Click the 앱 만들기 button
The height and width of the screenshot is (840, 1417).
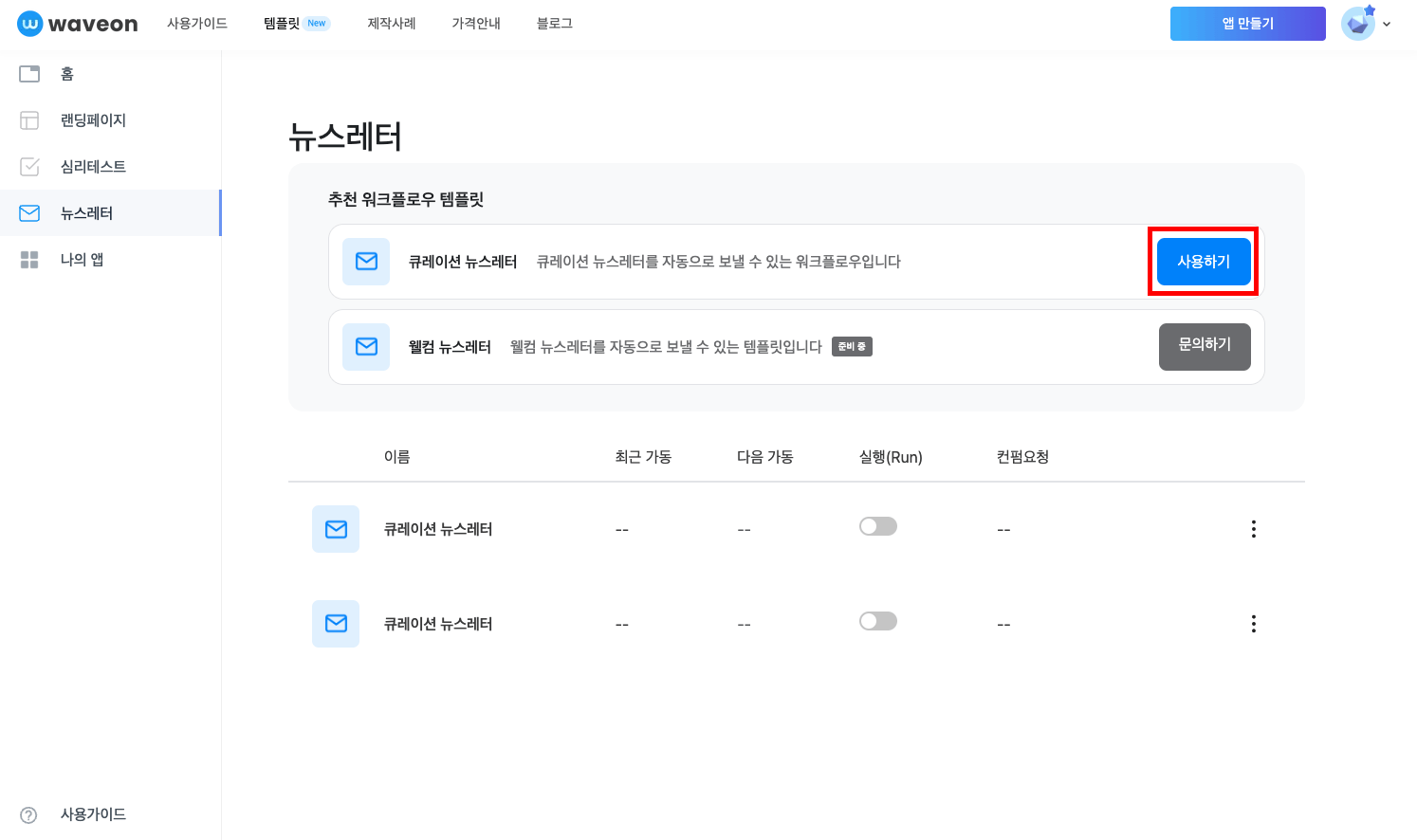click(1247, 24)
